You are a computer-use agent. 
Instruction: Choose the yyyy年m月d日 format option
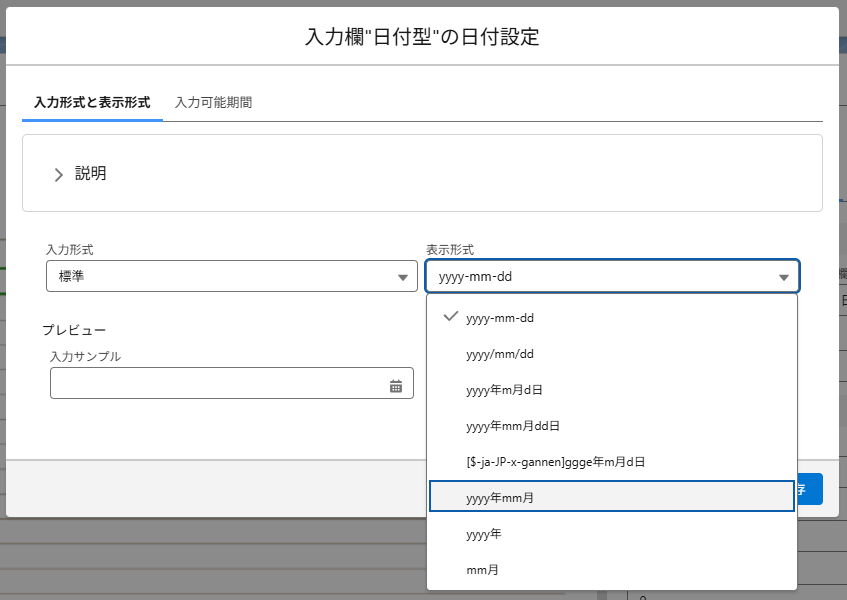tap(504, 390)
